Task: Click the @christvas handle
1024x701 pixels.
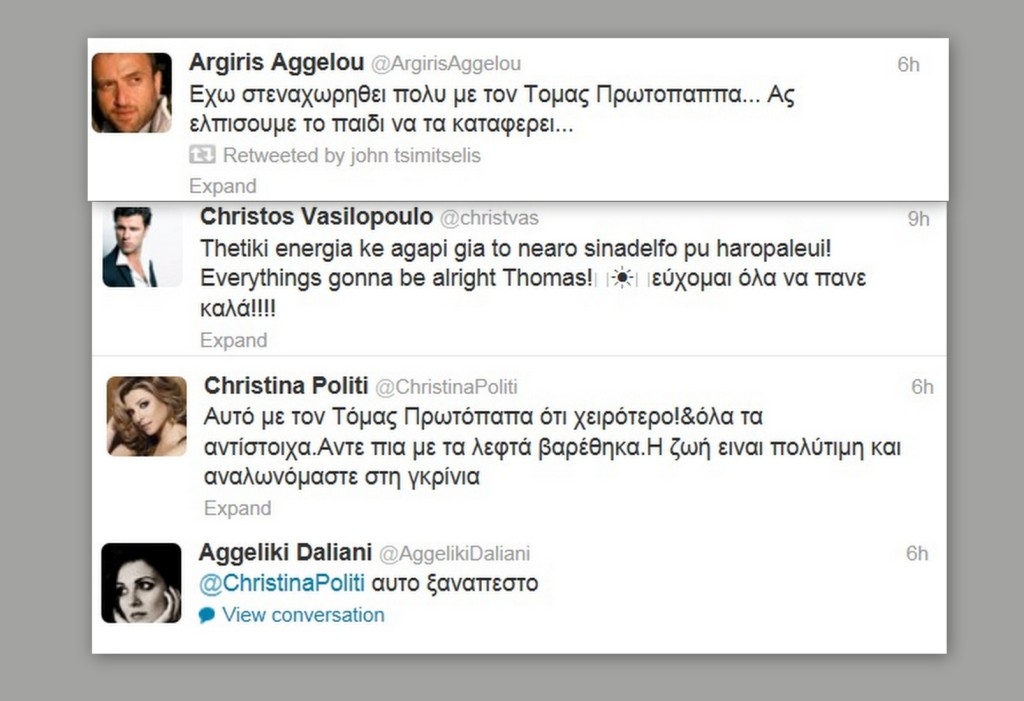Action: tap(489, 218)
